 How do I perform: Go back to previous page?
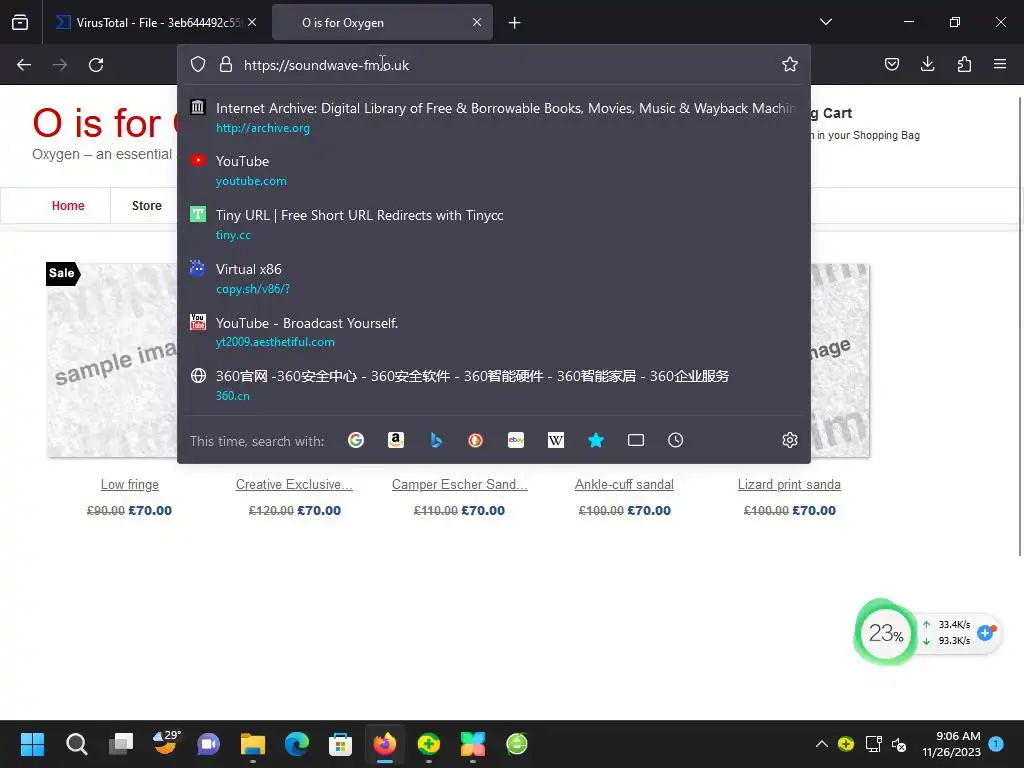[x=24, y=65]
